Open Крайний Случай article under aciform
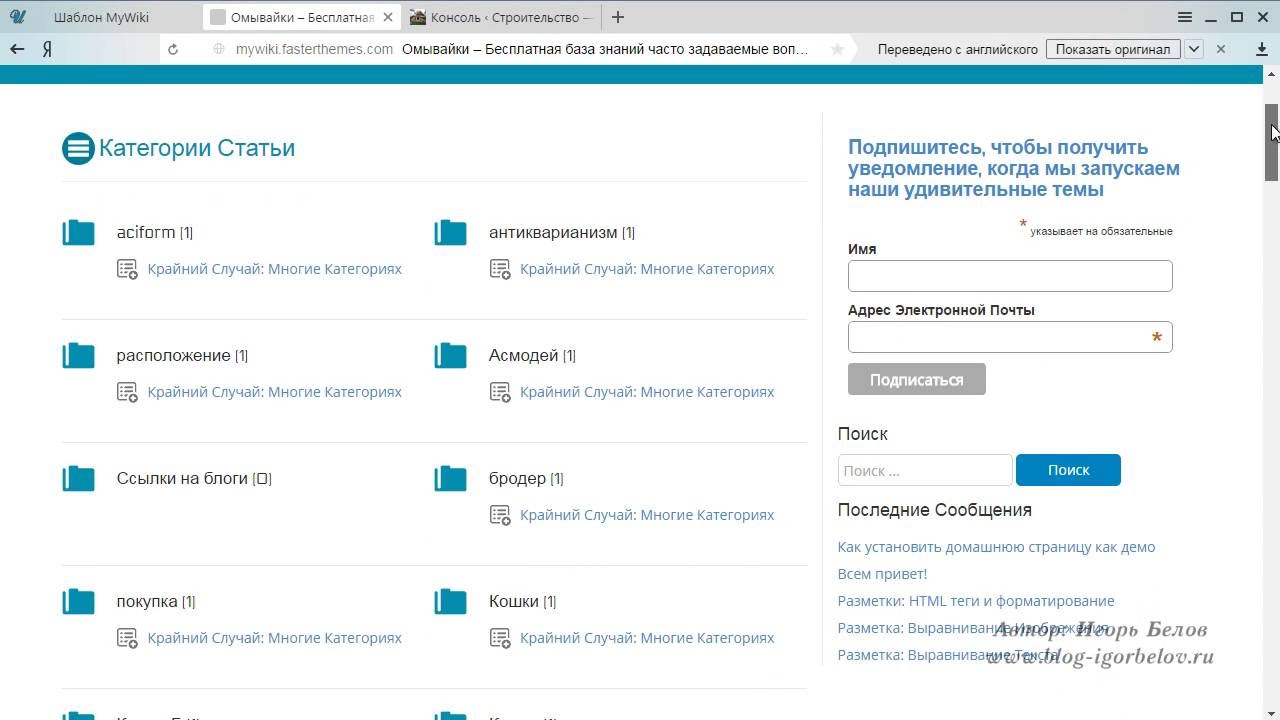This screenshot has height=720, width=1280. pyautogui.click(x=275, y=269)
